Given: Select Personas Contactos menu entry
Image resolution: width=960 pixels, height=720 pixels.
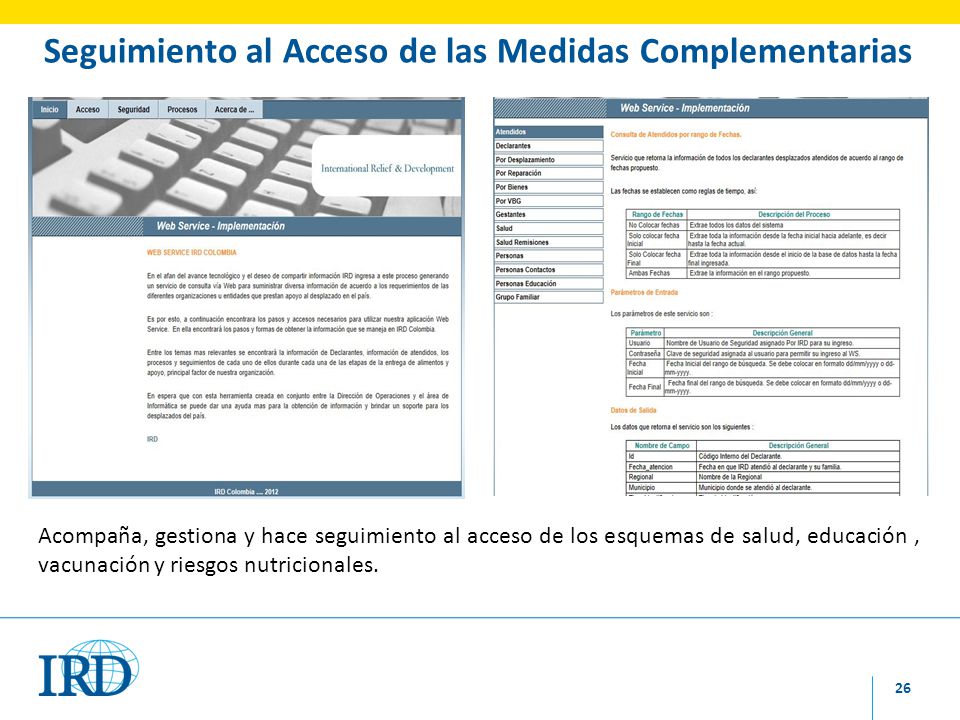Looking at the screenshot, I should 549,269.
